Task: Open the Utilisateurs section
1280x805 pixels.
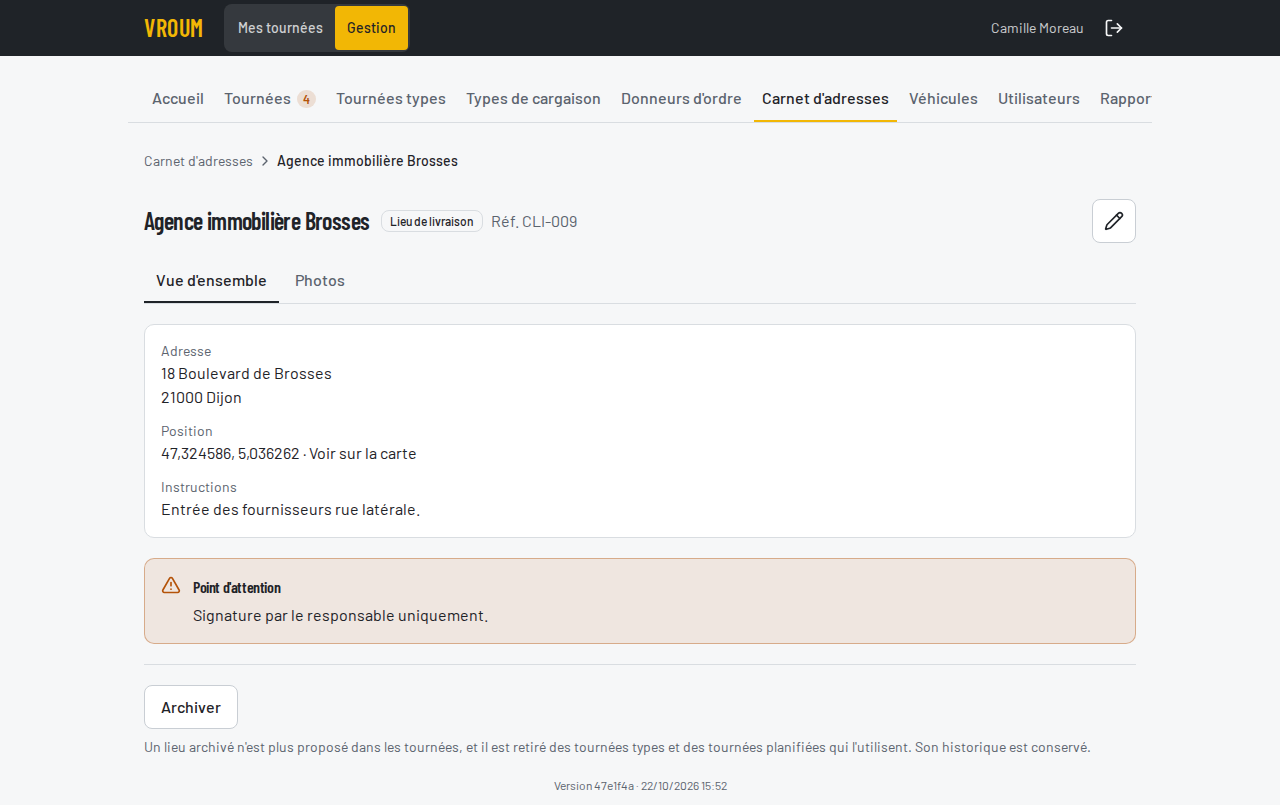Action: [1039, 99]
